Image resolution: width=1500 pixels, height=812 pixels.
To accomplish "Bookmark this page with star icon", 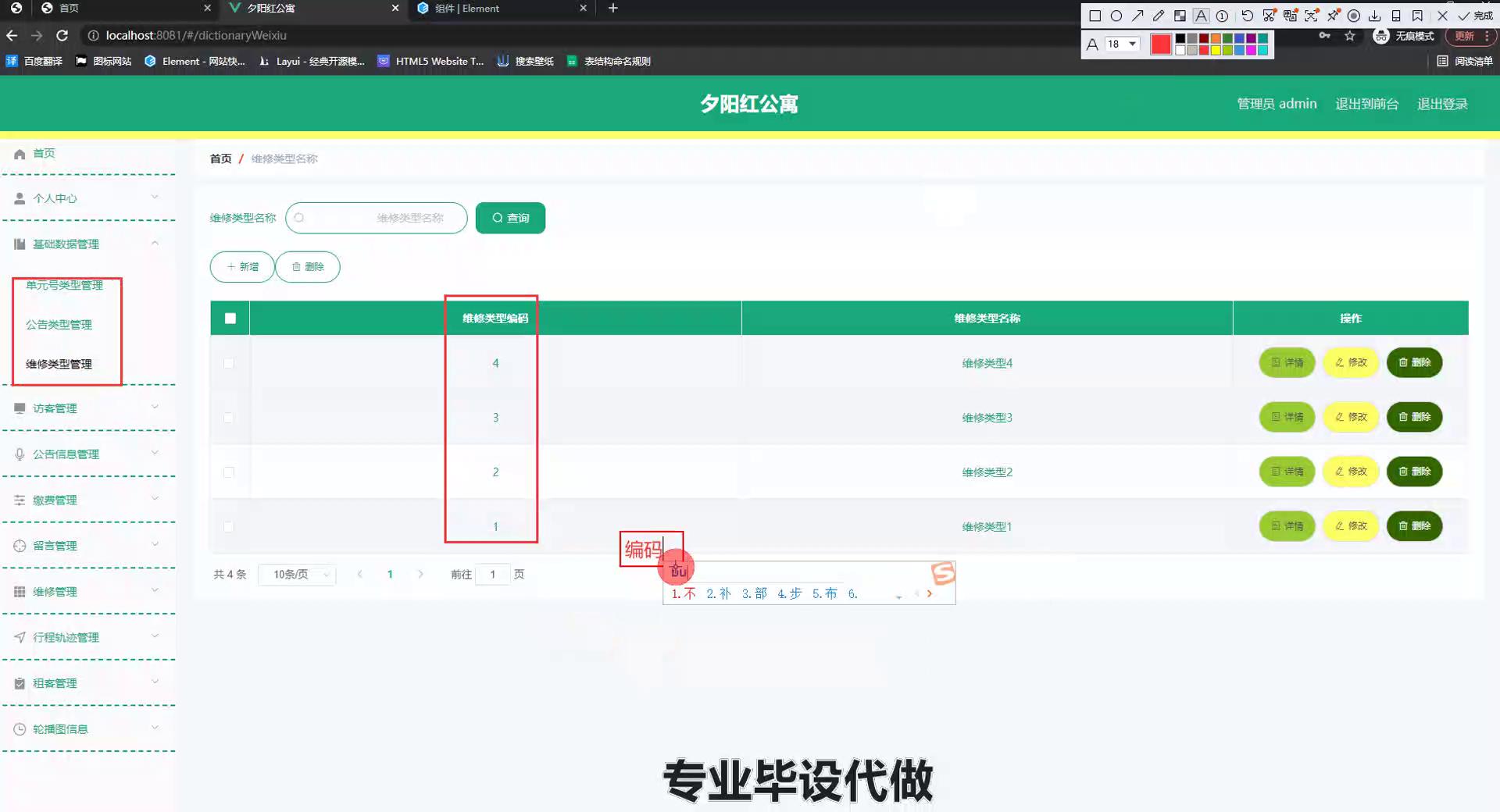I will coord(1349,36).
